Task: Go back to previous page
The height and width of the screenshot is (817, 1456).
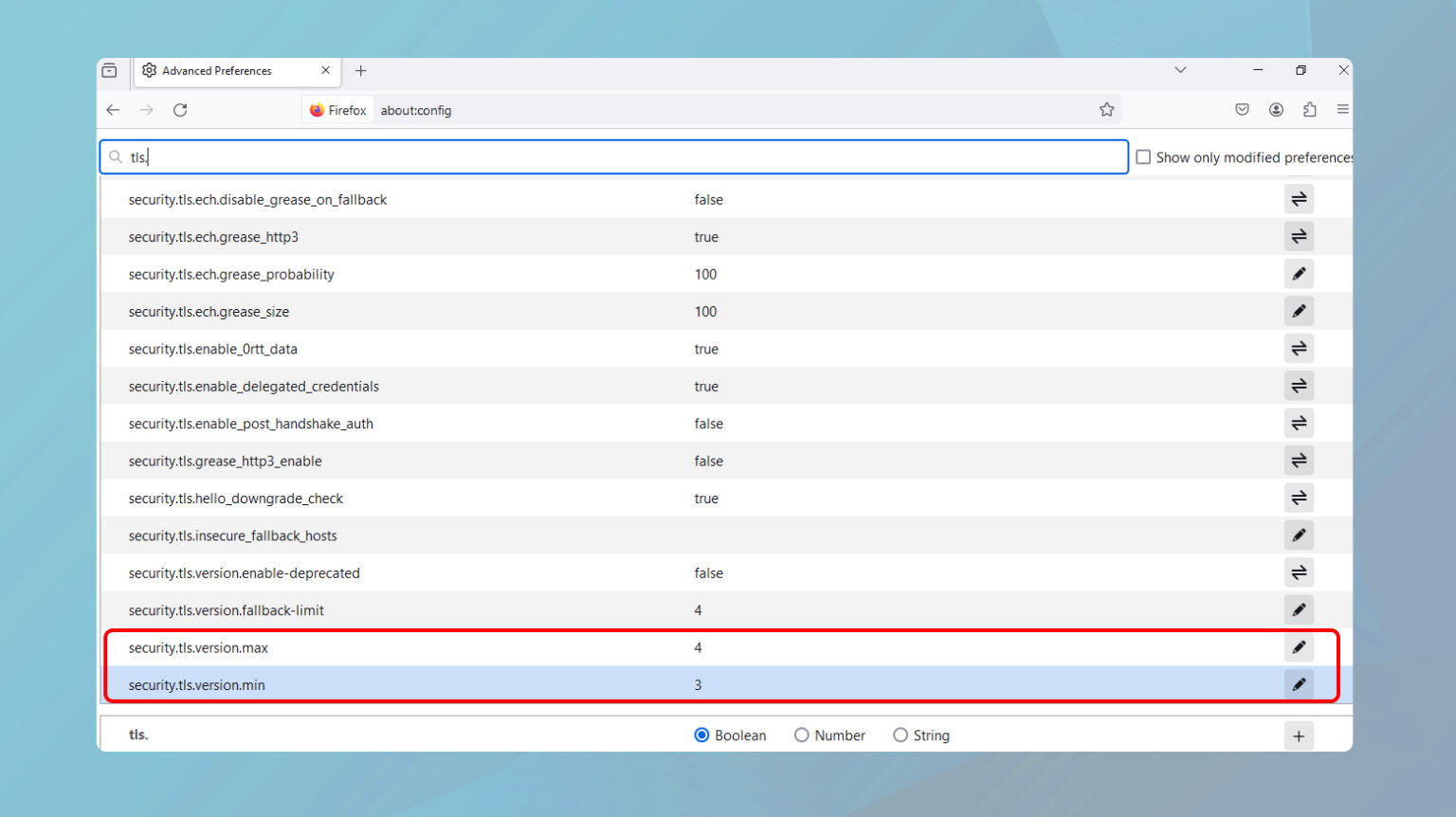Action: coord(113,110)
